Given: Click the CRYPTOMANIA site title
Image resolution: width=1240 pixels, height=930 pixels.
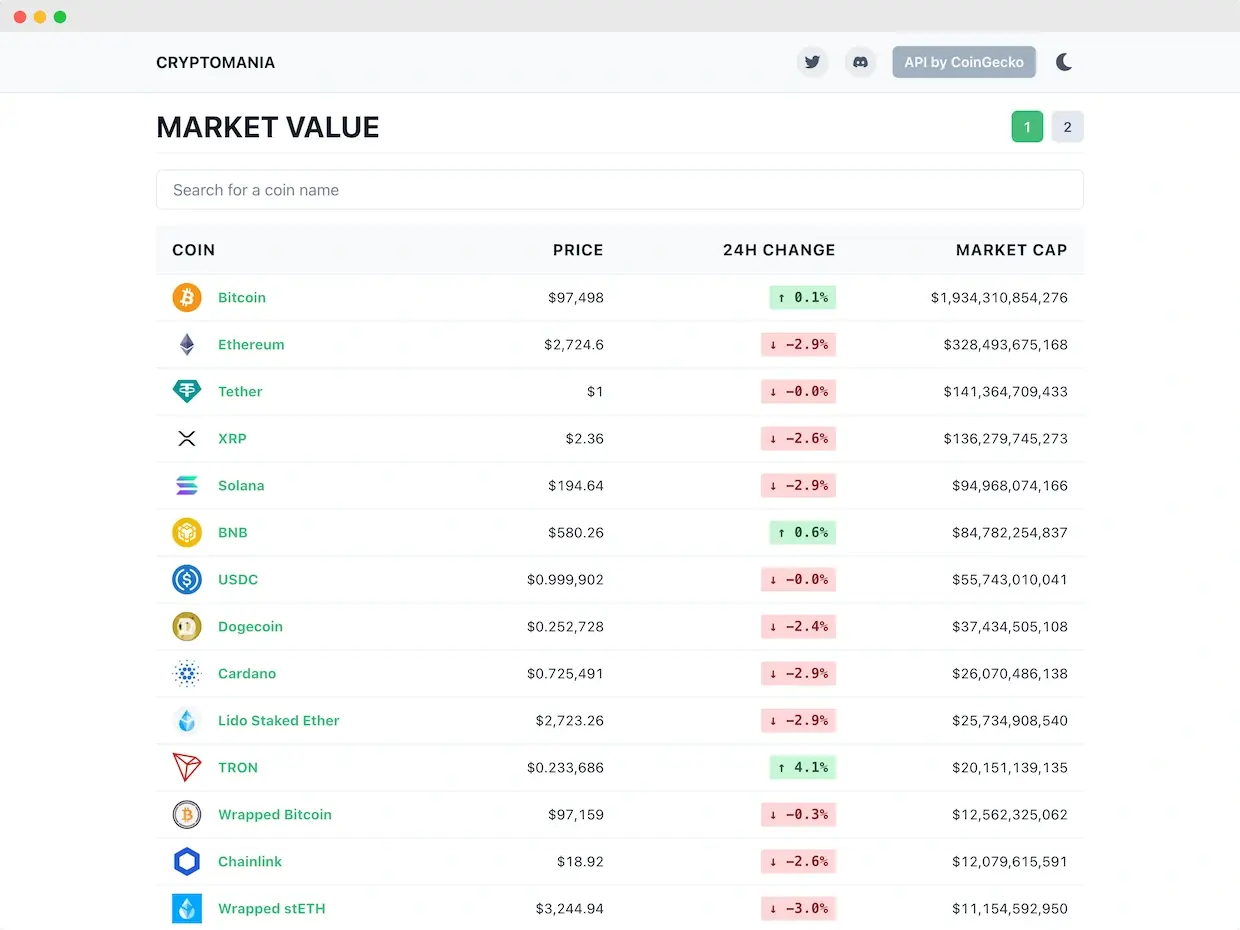Looking at the screenshot, I should pos(215,62).
